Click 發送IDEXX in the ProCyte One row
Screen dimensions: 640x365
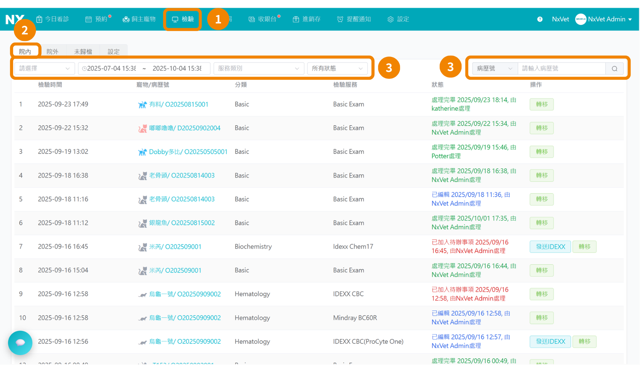(550, 341)
